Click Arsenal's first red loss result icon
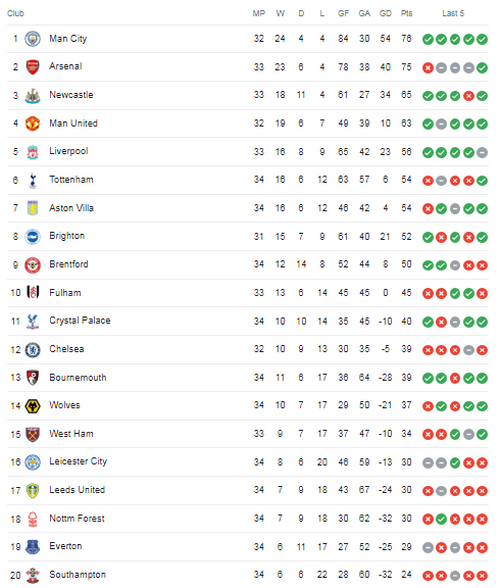500x588 pixels. tap(428, 68)
